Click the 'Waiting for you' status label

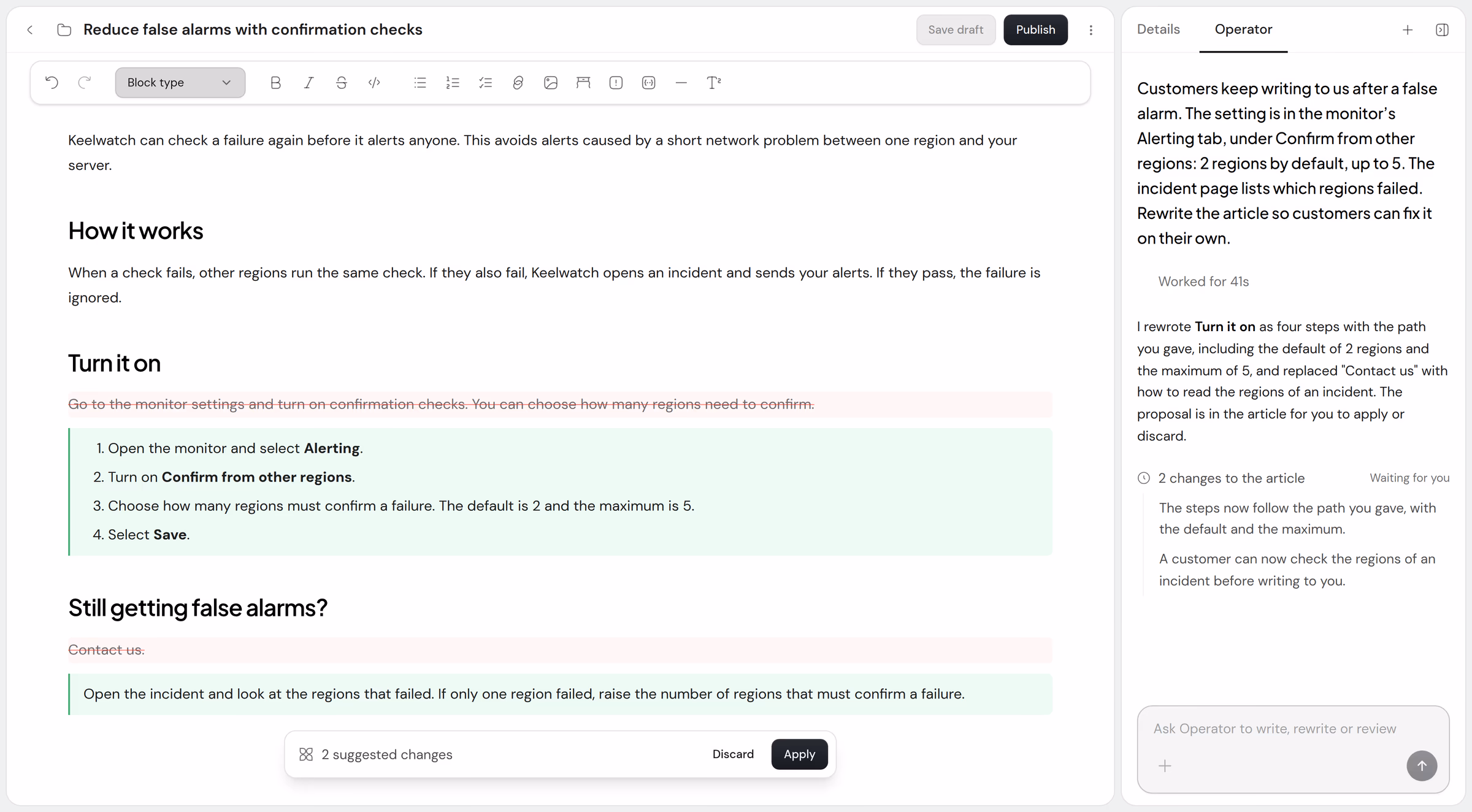point(1409,478)
